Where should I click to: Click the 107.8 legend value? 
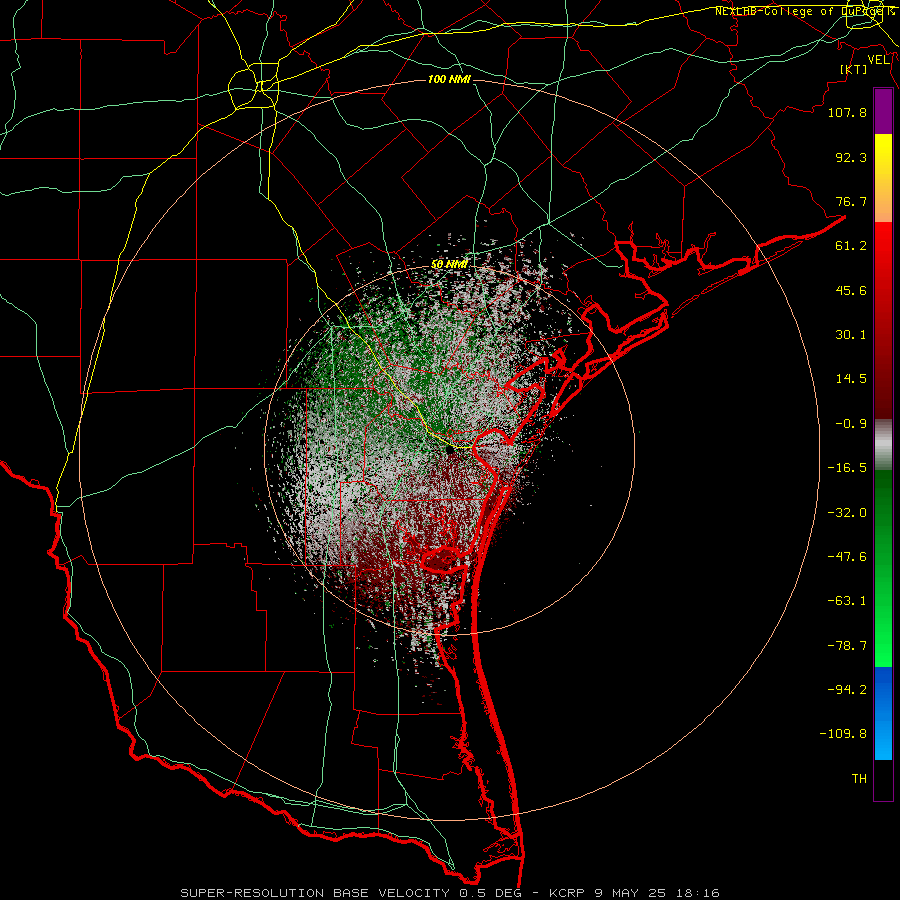click(847, 112)
